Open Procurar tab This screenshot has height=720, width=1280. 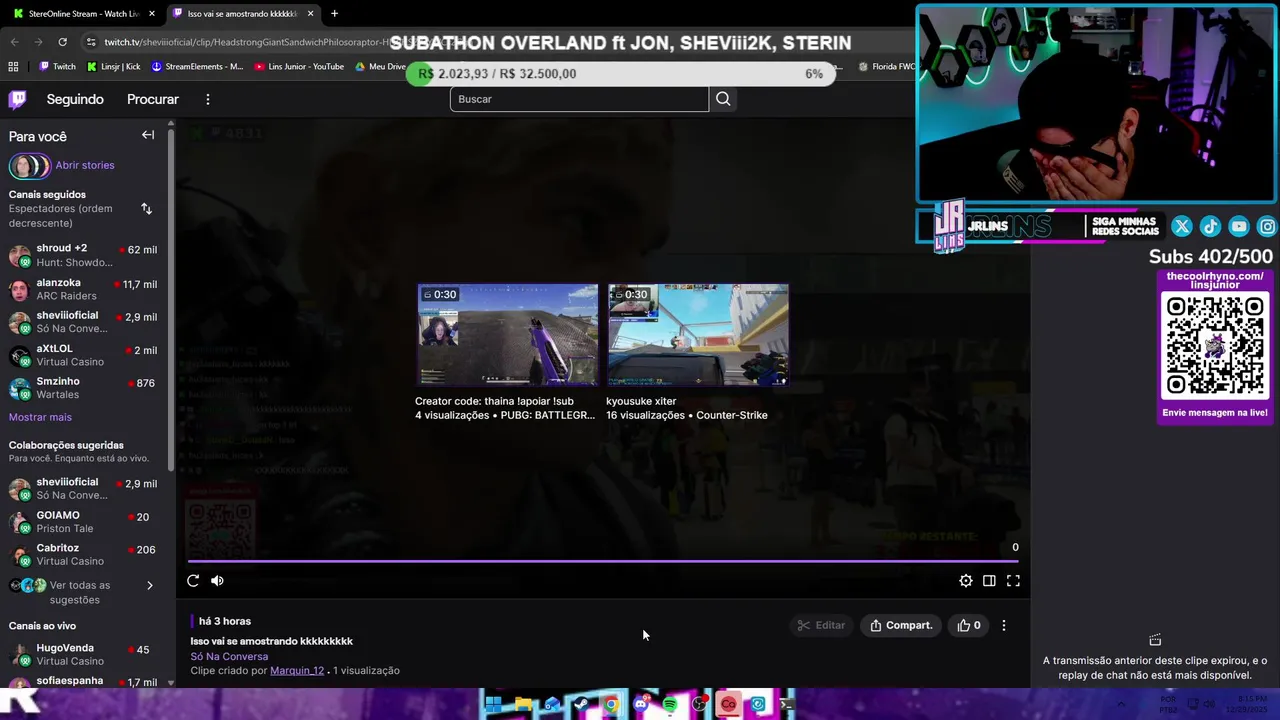(153, 99)
